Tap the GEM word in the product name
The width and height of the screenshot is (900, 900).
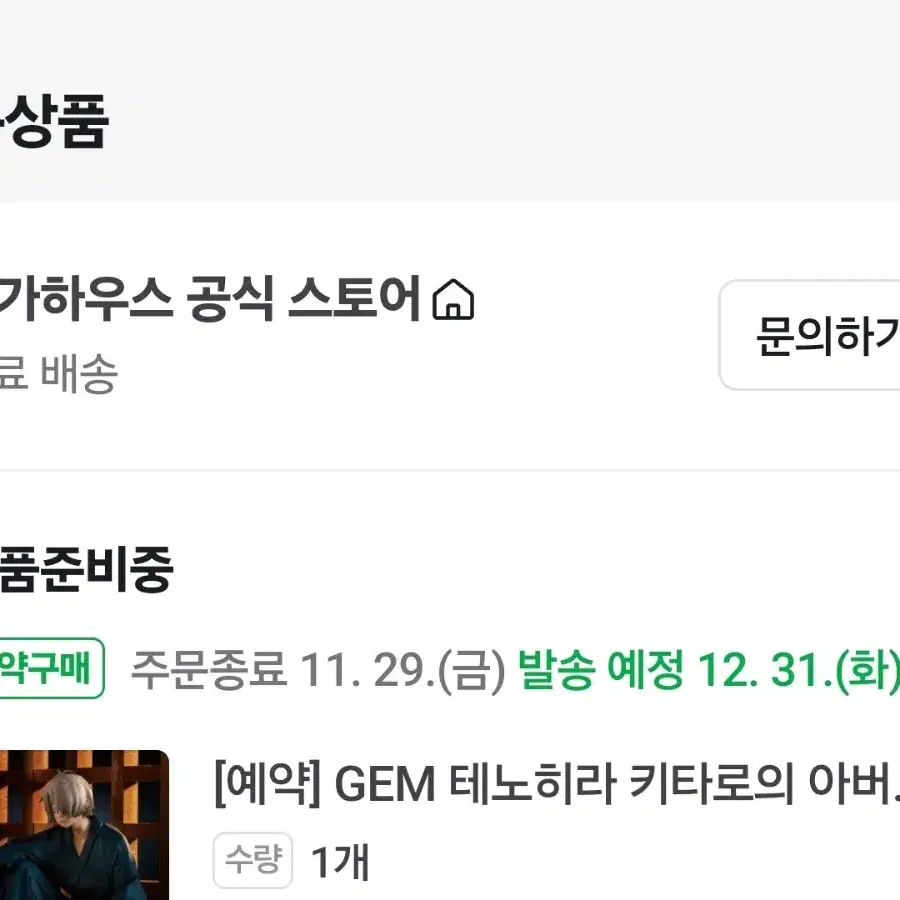tap(385, 785)
